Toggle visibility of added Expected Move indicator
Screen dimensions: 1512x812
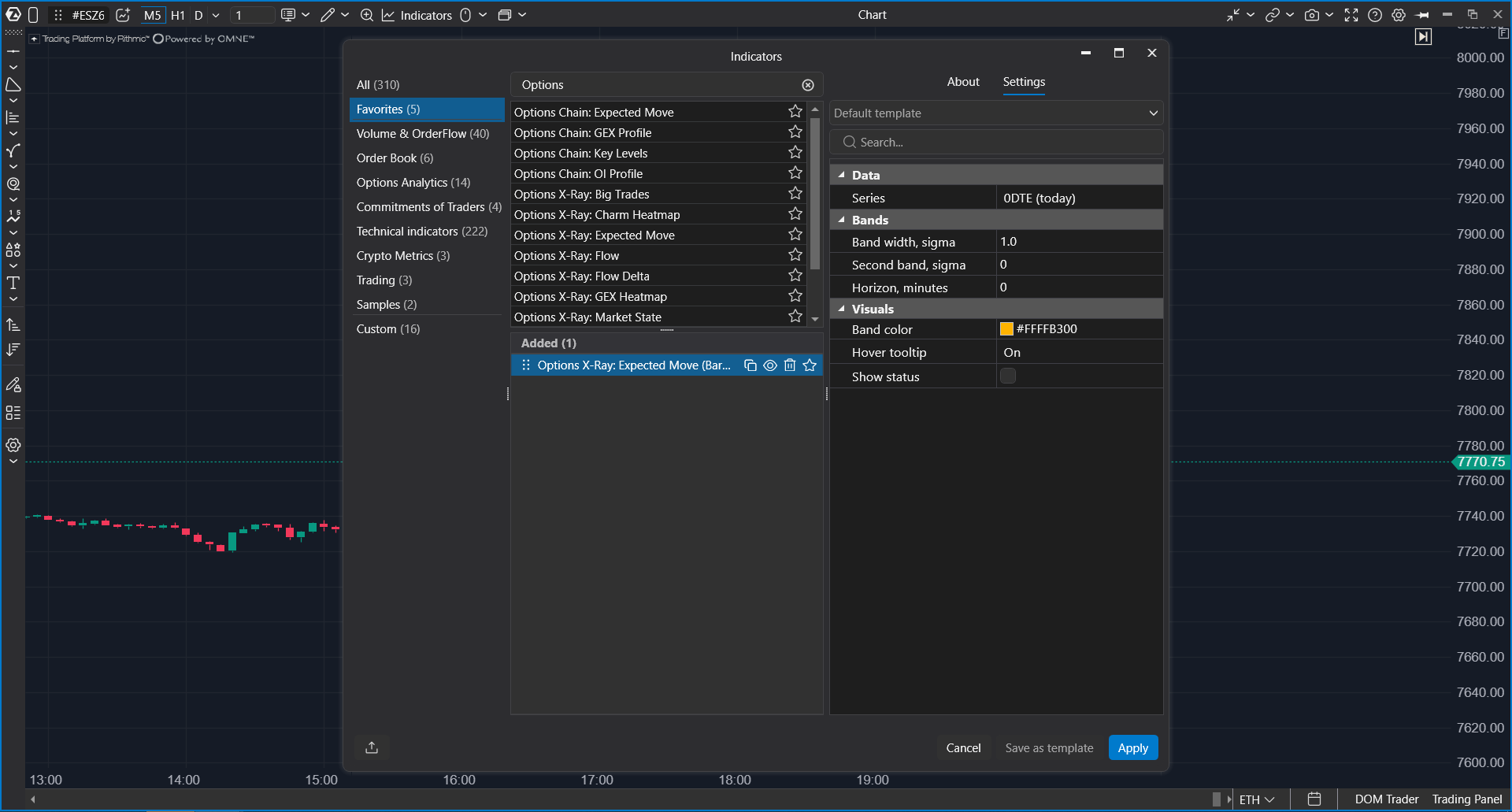pos(770,365)
